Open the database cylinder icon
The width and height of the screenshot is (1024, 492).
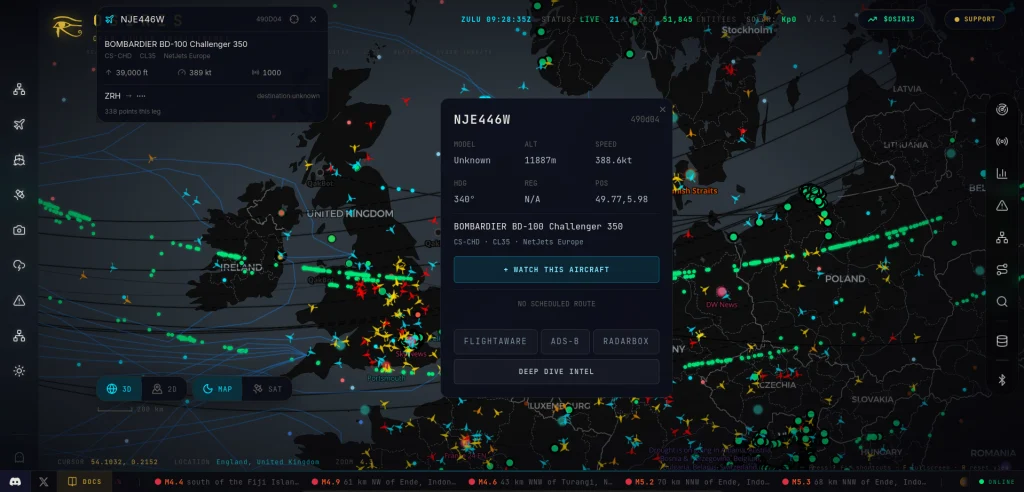click(1002, 340)
